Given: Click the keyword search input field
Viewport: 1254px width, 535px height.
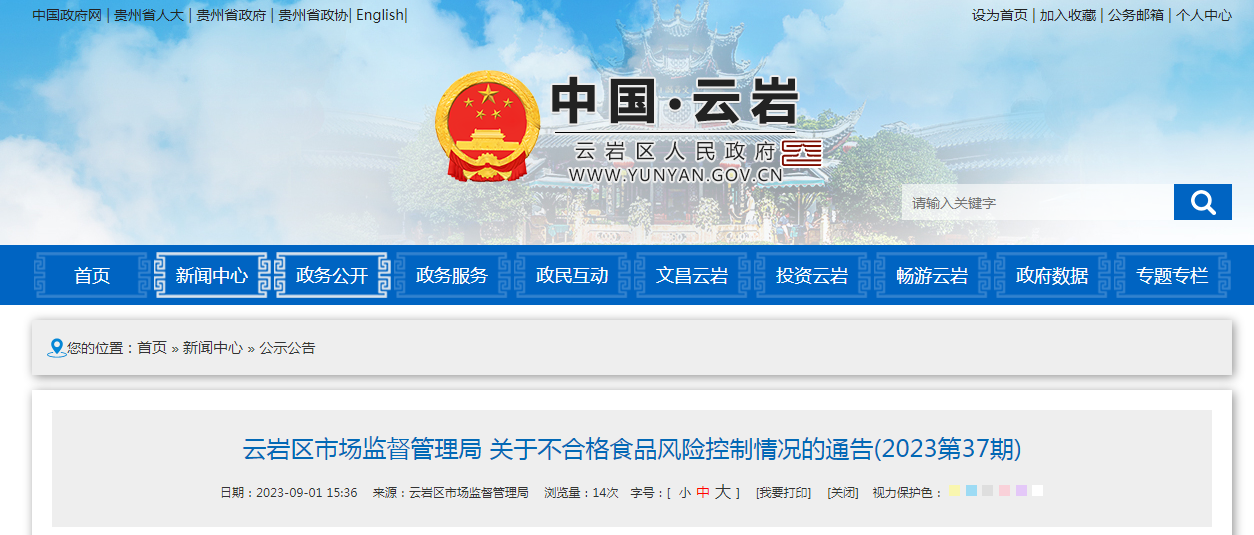Looking at the screenshot, I should pyautogui.click(x=1037, y=202).
